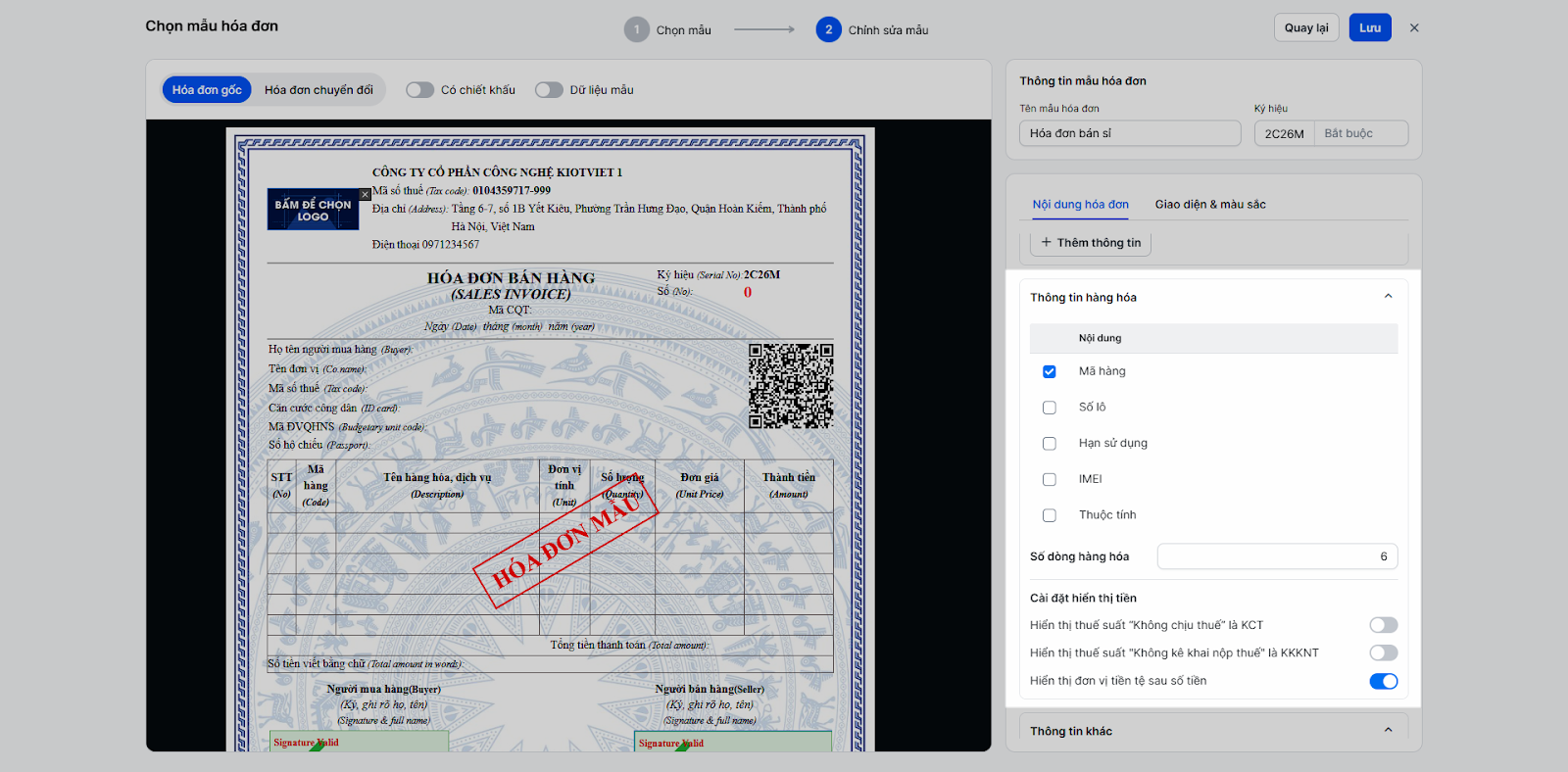Toggle the Dữ liệu mẫu switch
The width and height of the screenshot is (1568, 772).
tap(549, 90)
